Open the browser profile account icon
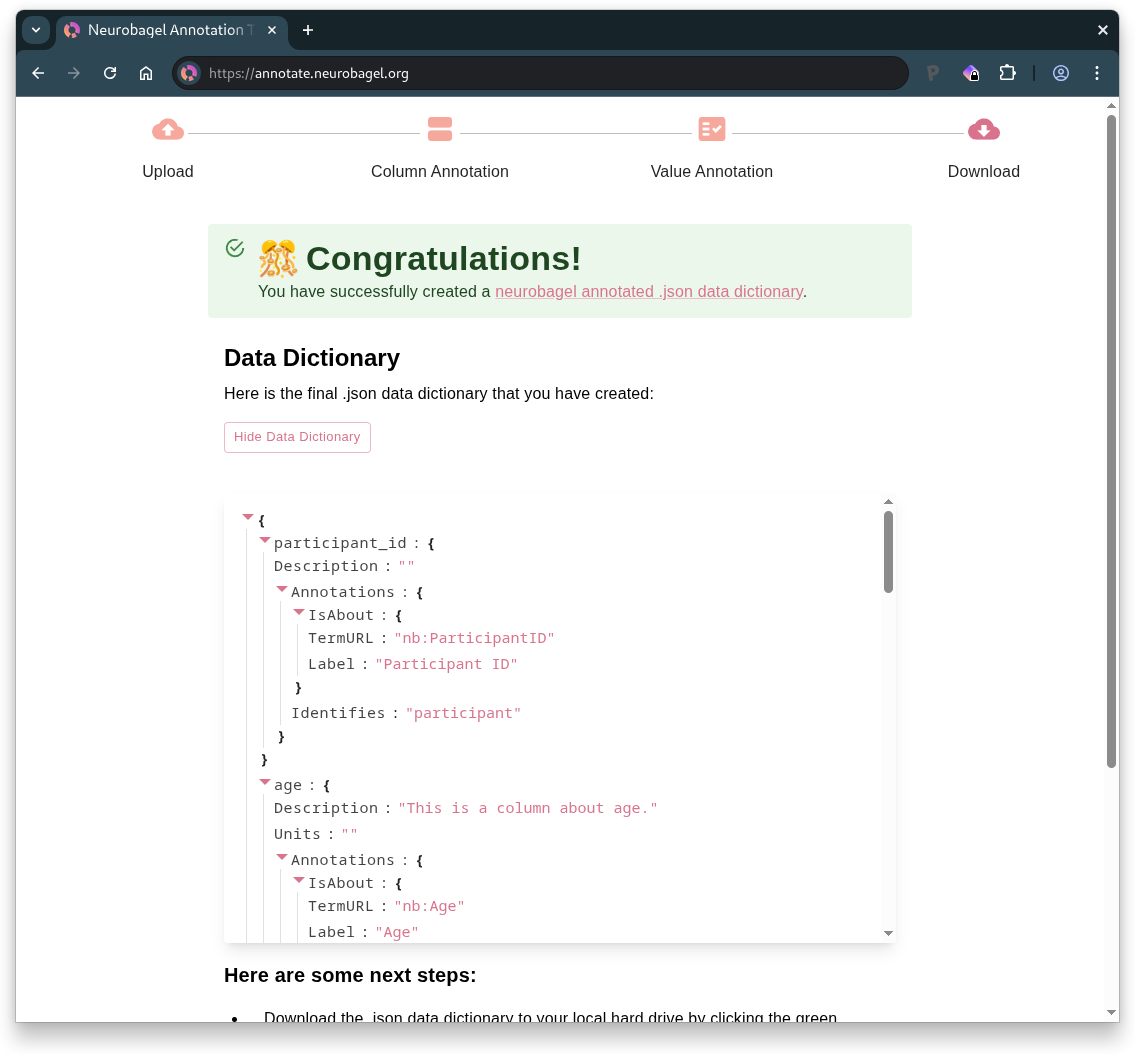Screen dimensions: 1135x1054 (x=1060, y=73)
